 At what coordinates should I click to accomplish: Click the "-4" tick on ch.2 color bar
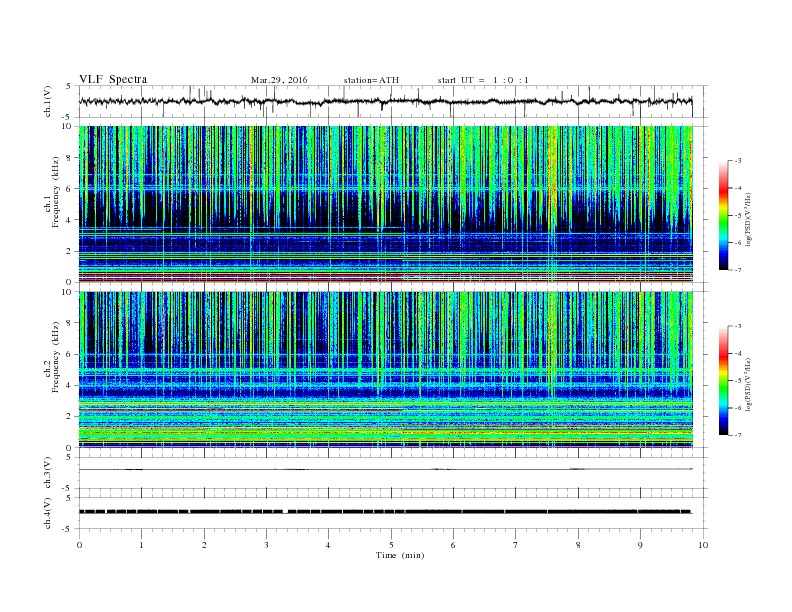pos(738,353)
